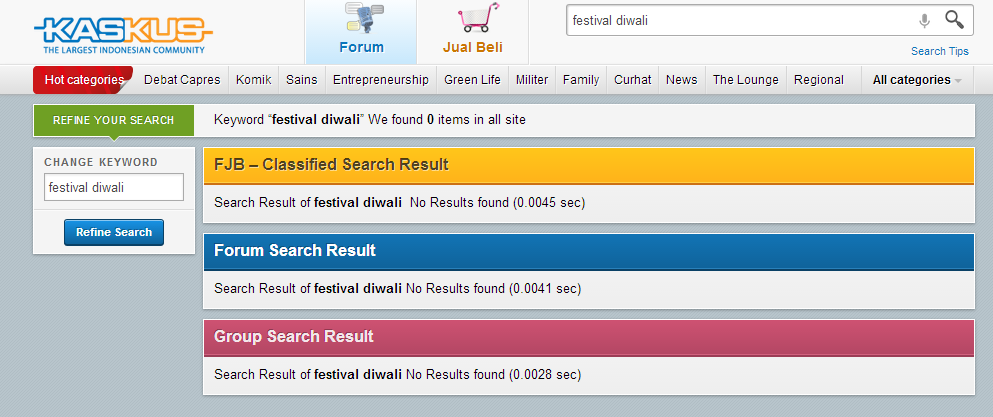This screenshot has height=417, width=993.
Task: Click the Refine Your Search tab
Action: [113, 120]
